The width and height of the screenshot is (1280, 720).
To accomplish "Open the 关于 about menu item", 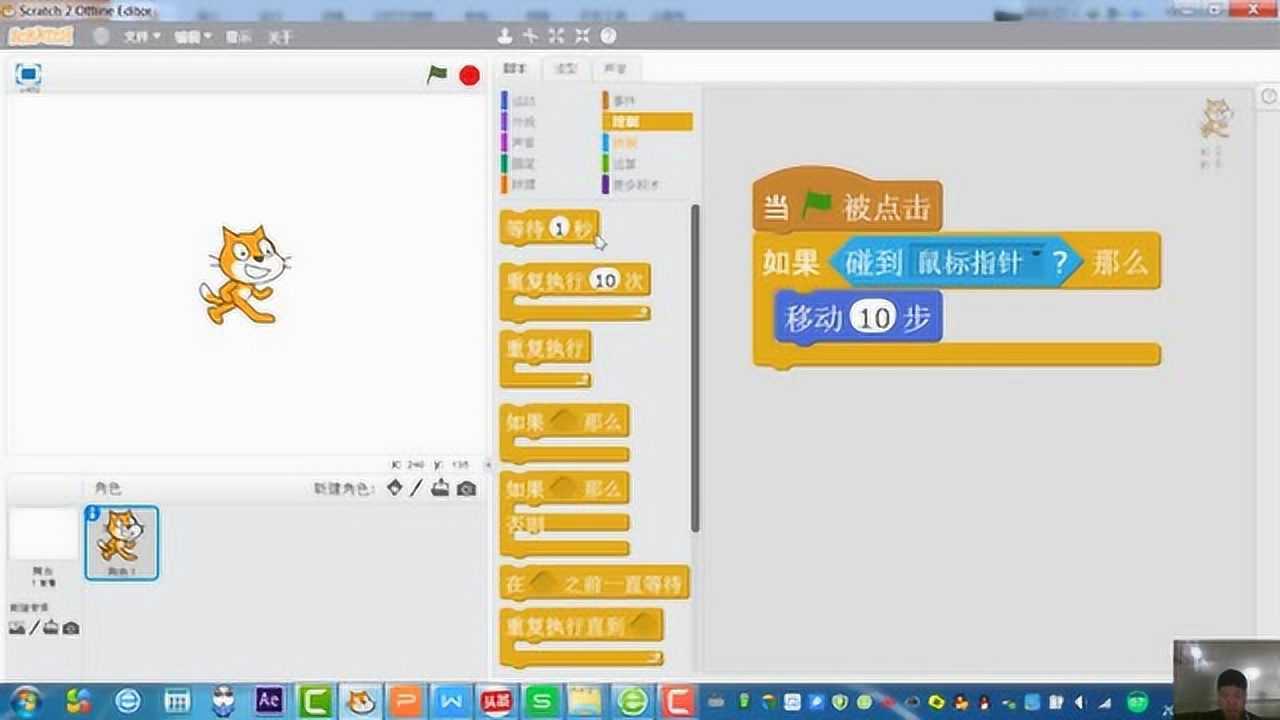I will coord(280,37).
